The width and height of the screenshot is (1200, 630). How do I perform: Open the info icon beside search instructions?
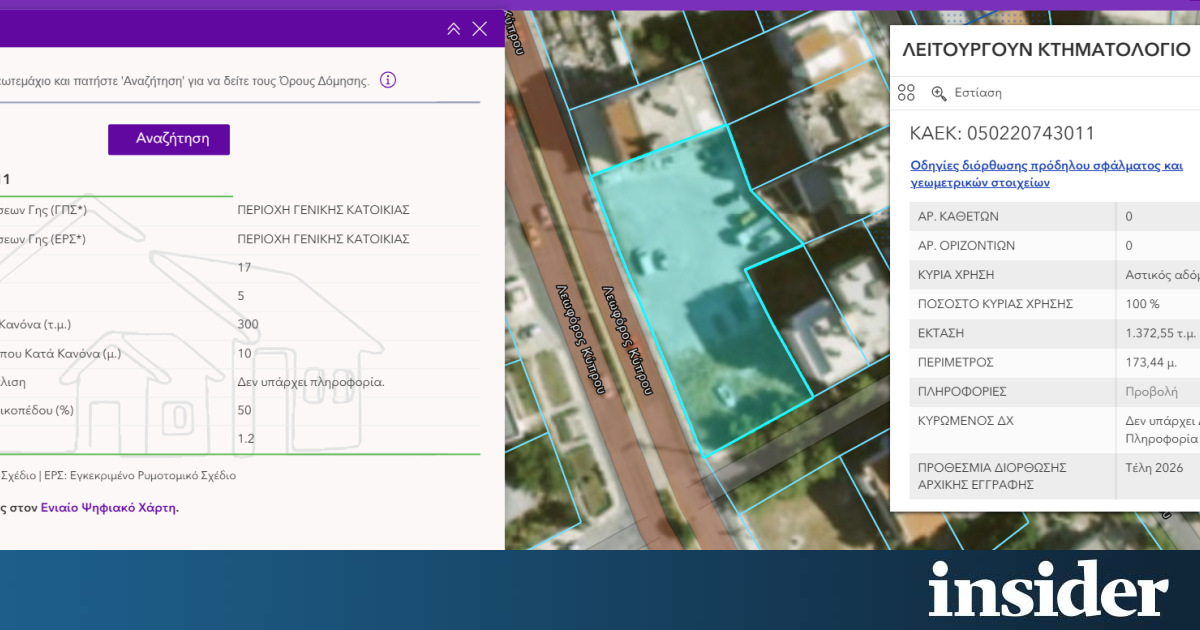point(388,80)
